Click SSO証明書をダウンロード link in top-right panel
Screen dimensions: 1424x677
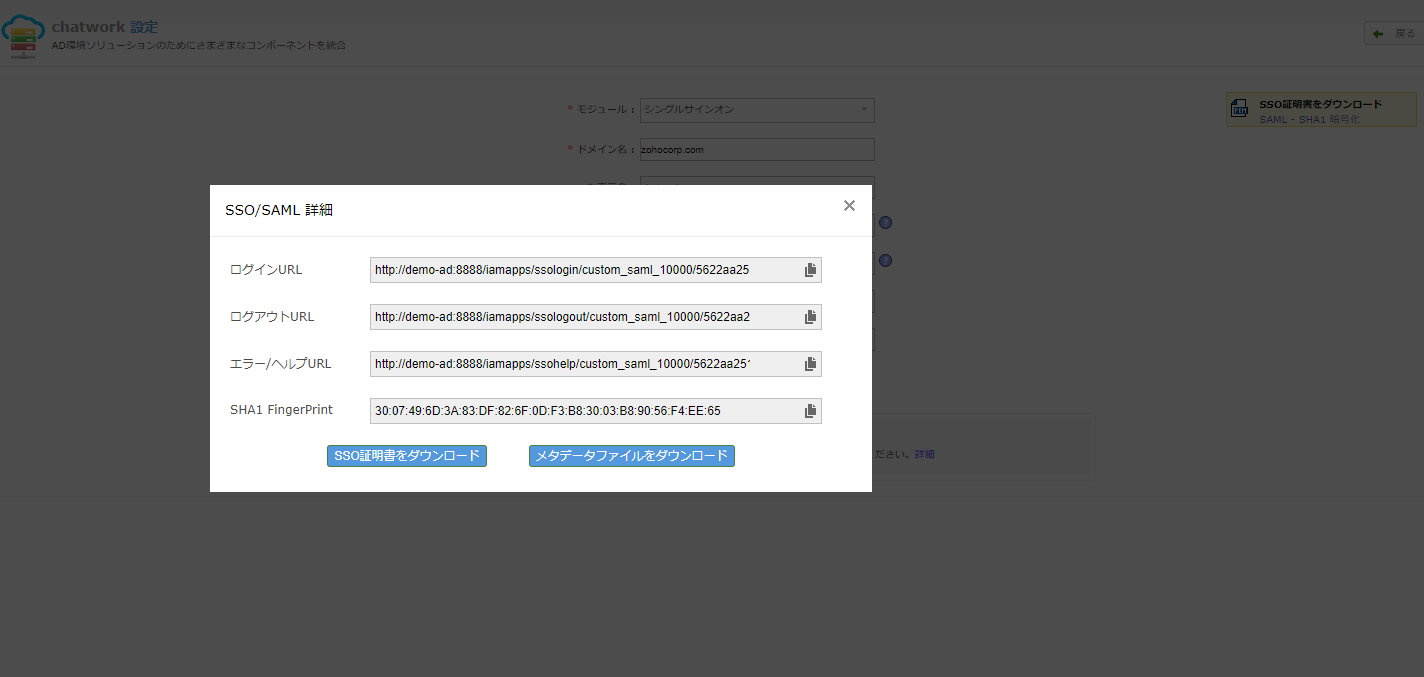click(1320, 104)
